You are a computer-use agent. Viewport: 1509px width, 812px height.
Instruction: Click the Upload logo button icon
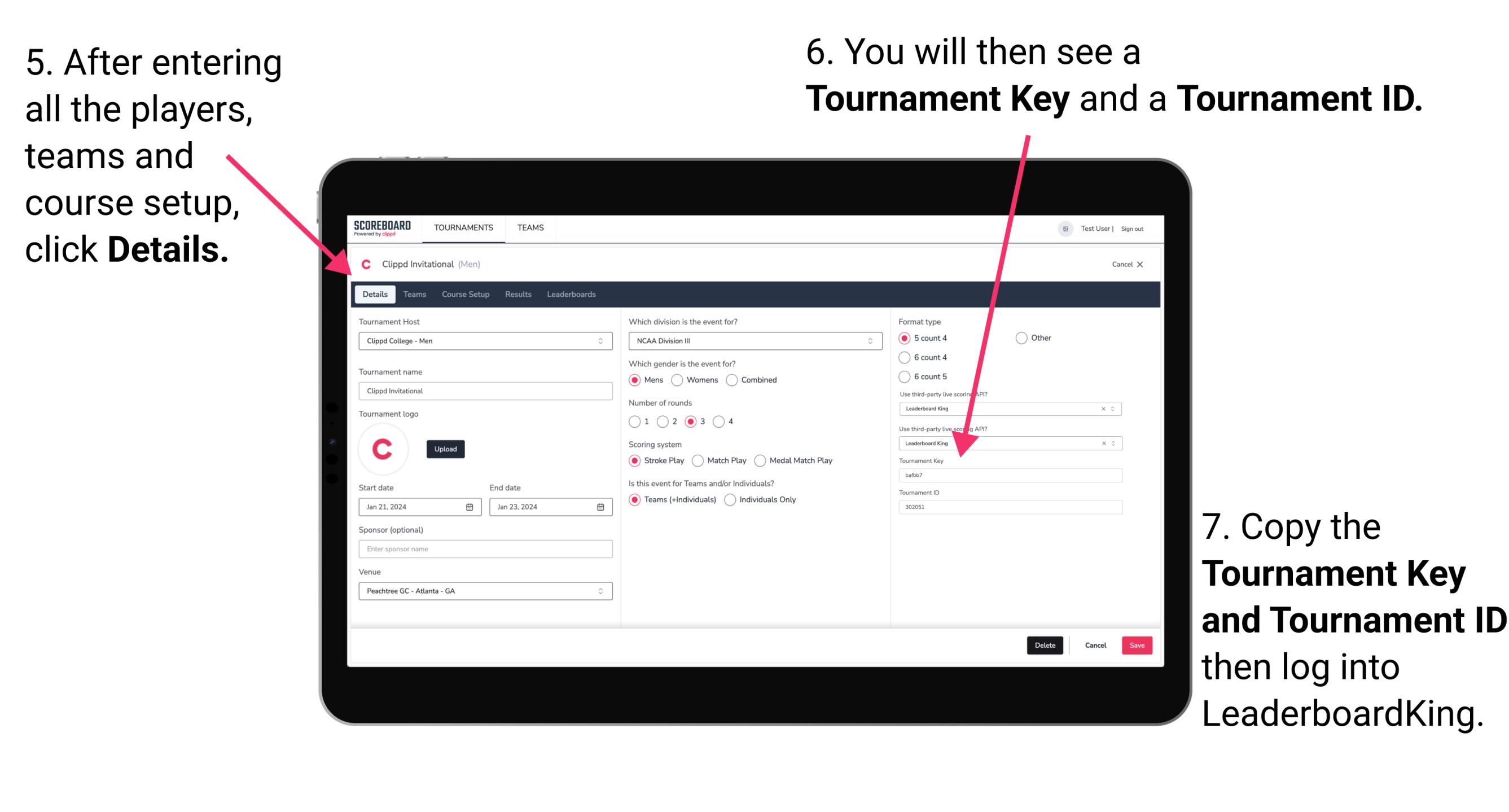(x=447, y=448)
